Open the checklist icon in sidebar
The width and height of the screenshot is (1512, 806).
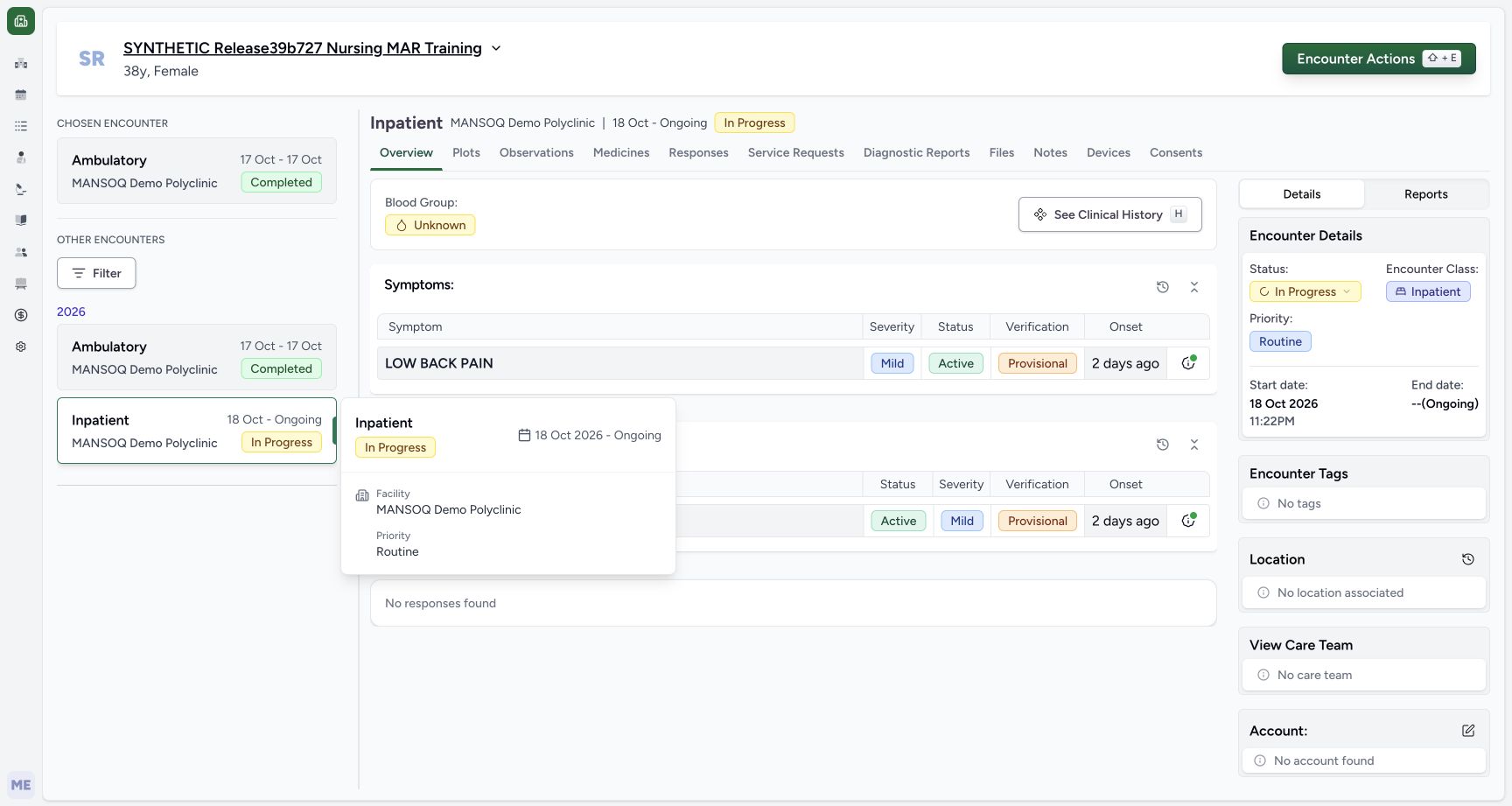pyautogui.click(x=21, y=126)
